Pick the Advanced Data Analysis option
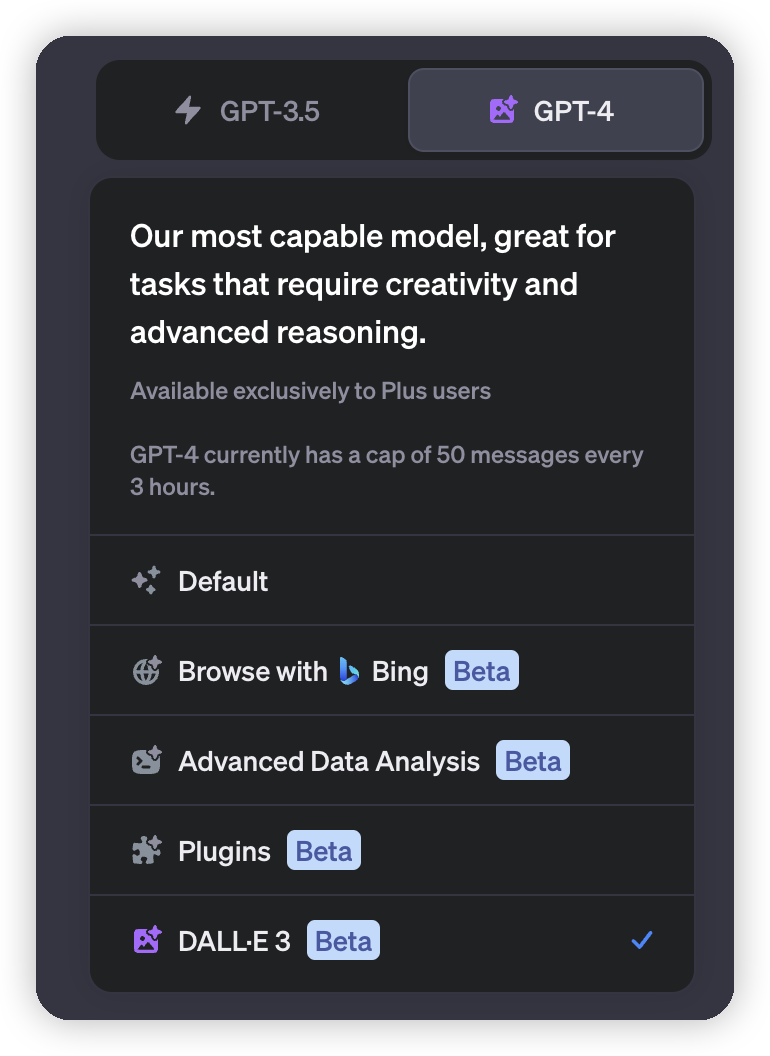 [391, 760]
